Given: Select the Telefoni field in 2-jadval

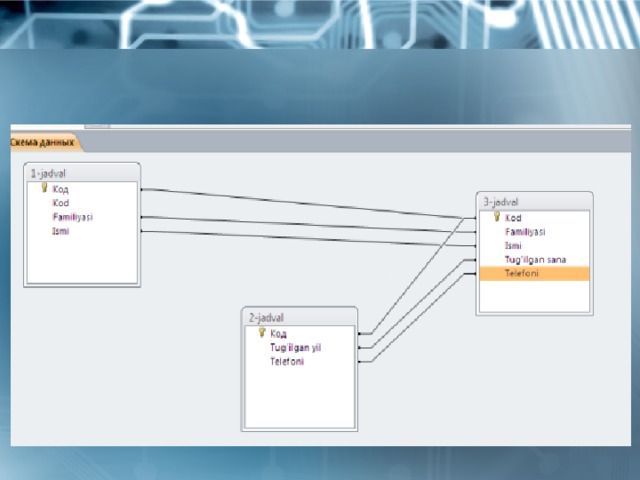Looking at the screenshot, I should point(287,361).
